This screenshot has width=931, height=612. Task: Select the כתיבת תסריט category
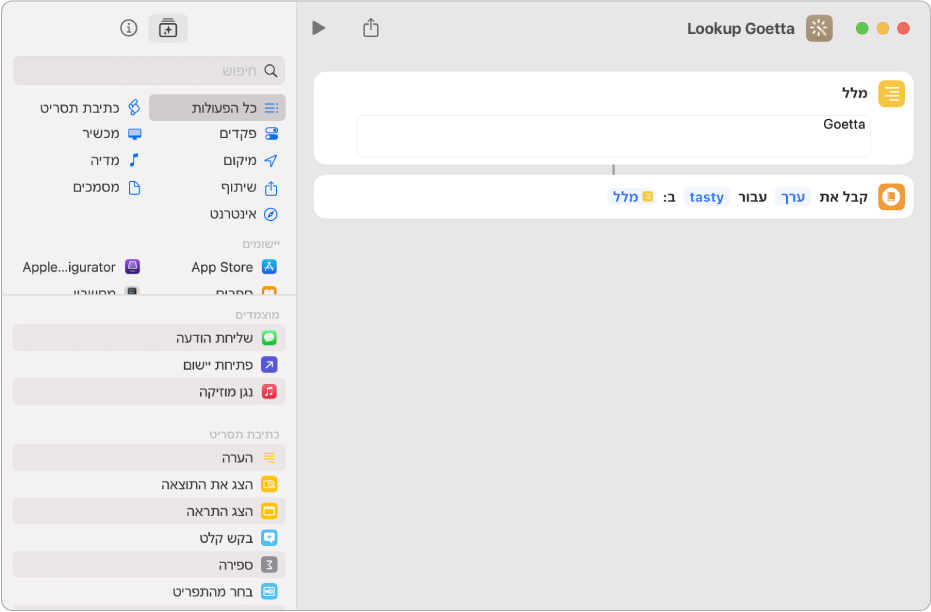pos(90,108)
